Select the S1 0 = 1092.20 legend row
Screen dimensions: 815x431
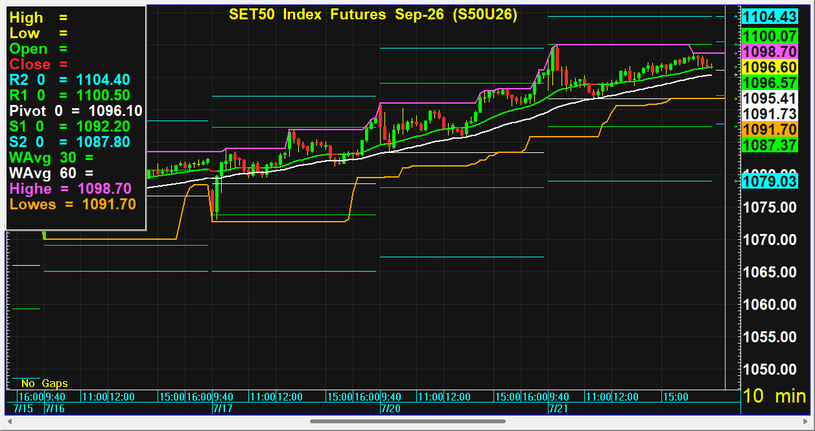(70, 126)
